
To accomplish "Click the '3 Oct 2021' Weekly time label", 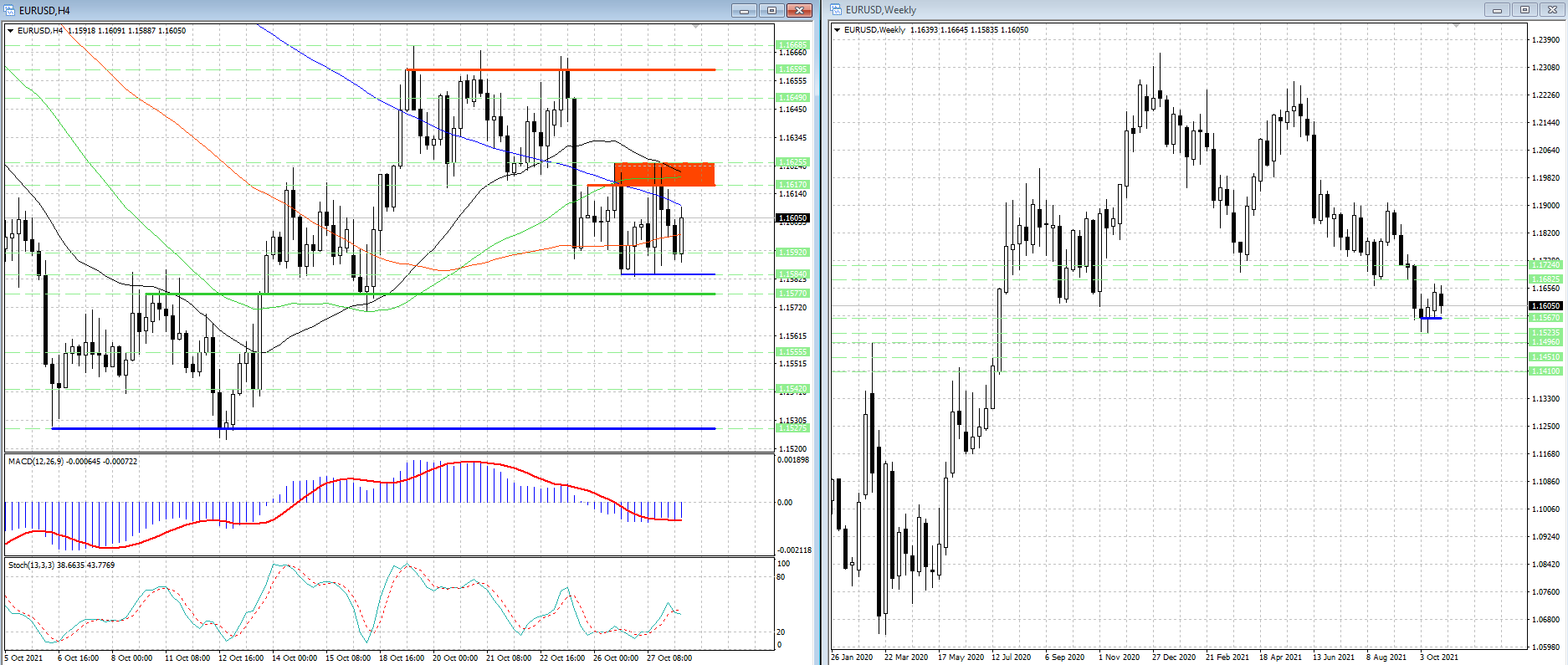I will pyautogui.click(x=1439, y=657).
